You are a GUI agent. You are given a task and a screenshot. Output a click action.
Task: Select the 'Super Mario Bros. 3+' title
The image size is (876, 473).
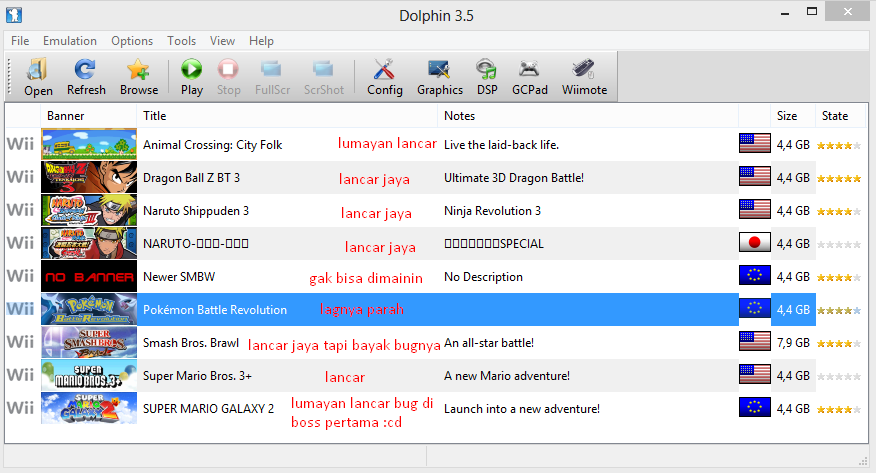(x=197, y=375)
